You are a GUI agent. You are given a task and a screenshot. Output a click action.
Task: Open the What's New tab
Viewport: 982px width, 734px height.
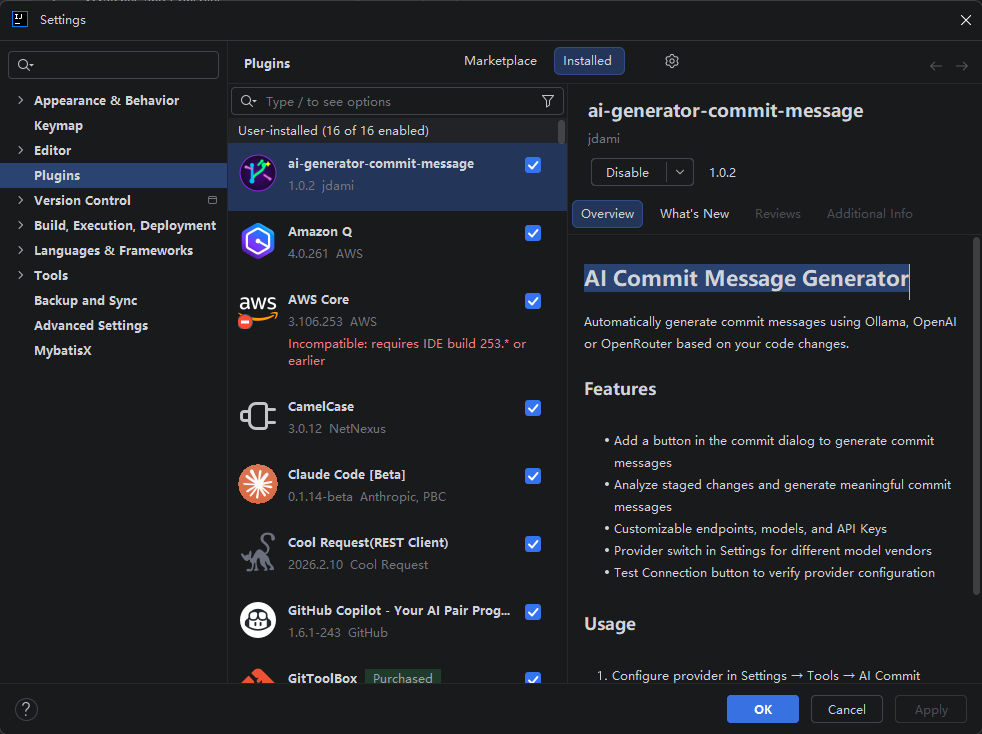[x=694, y=214]
